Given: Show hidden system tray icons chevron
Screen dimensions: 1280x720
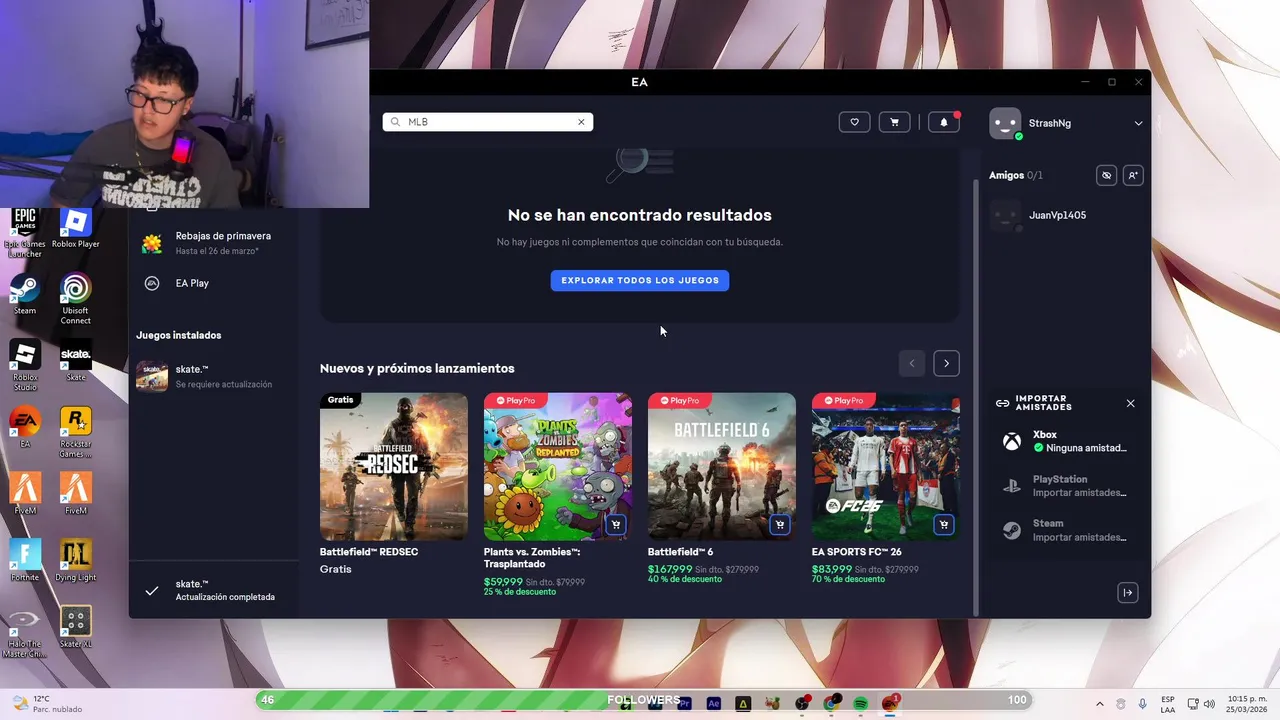Looking at the screenshot, I should coord(1100,704).
